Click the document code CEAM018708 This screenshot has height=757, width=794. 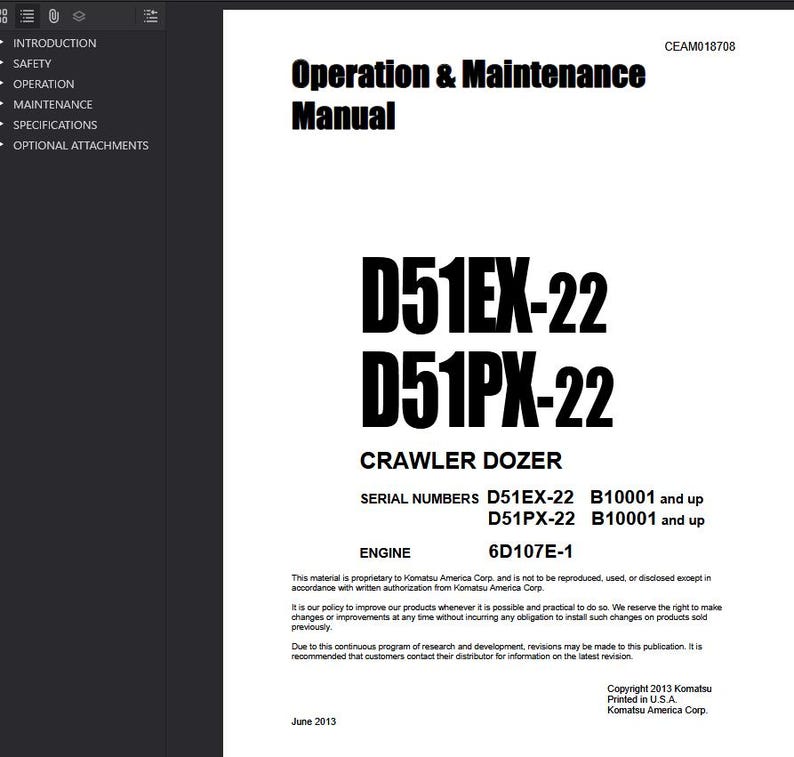coord(700,47)
